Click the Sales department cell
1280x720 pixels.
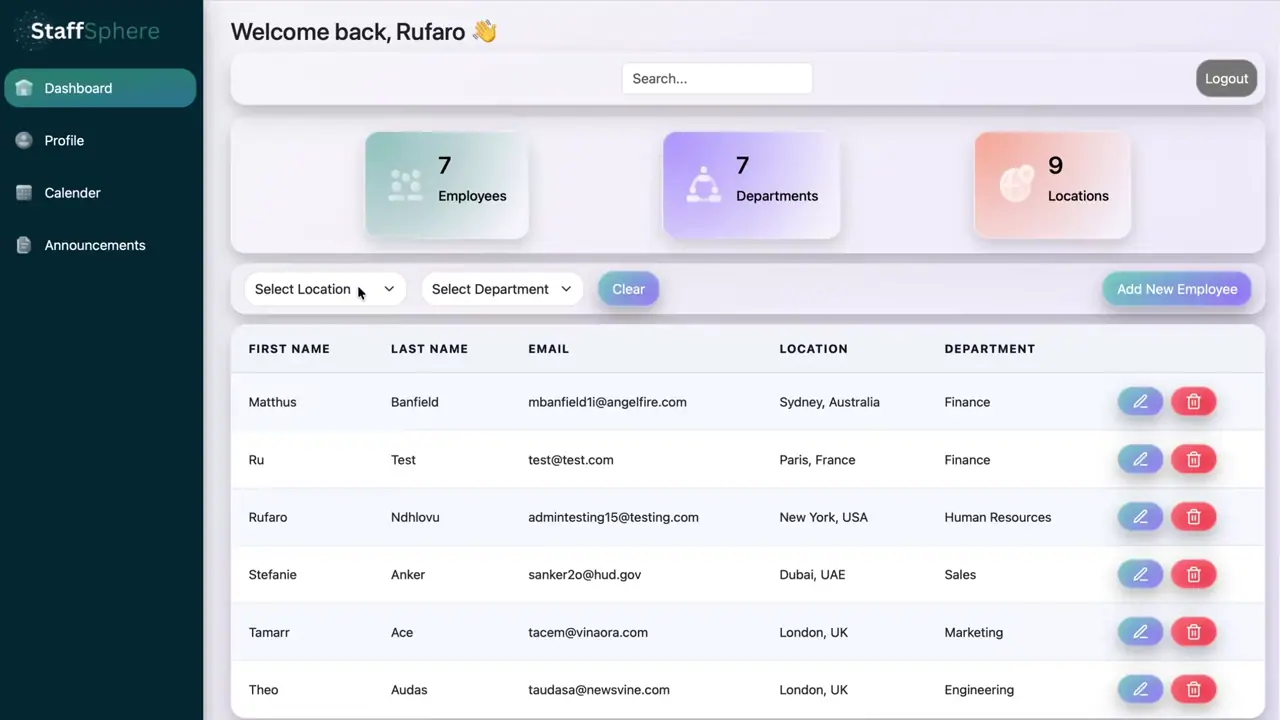(960, 575)
